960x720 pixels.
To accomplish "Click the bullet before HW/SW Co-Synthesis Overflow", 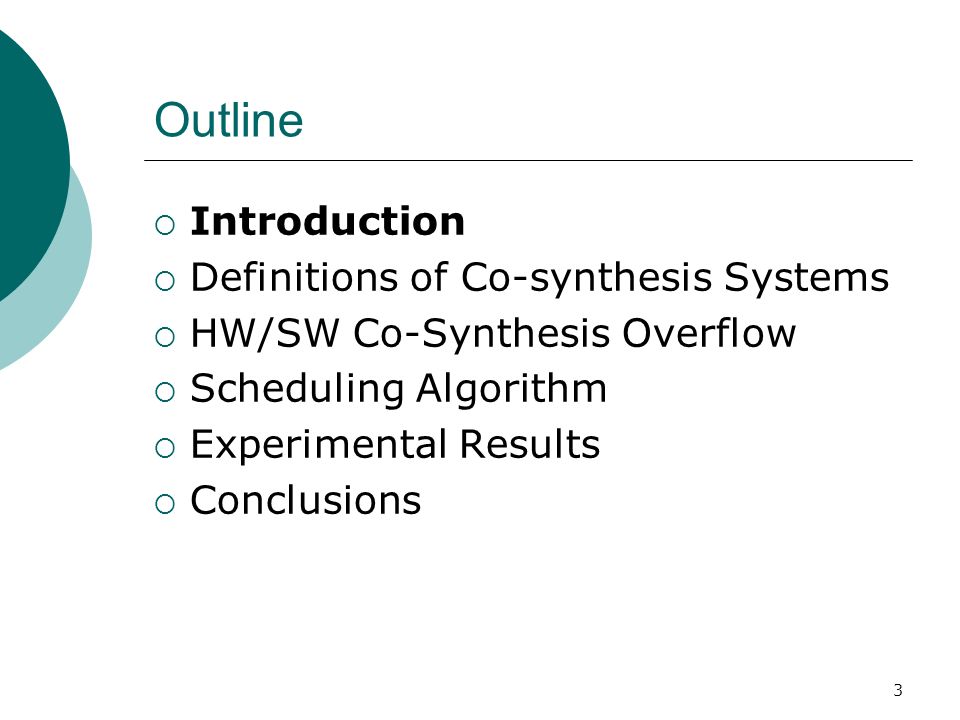I will coord(165,337).
